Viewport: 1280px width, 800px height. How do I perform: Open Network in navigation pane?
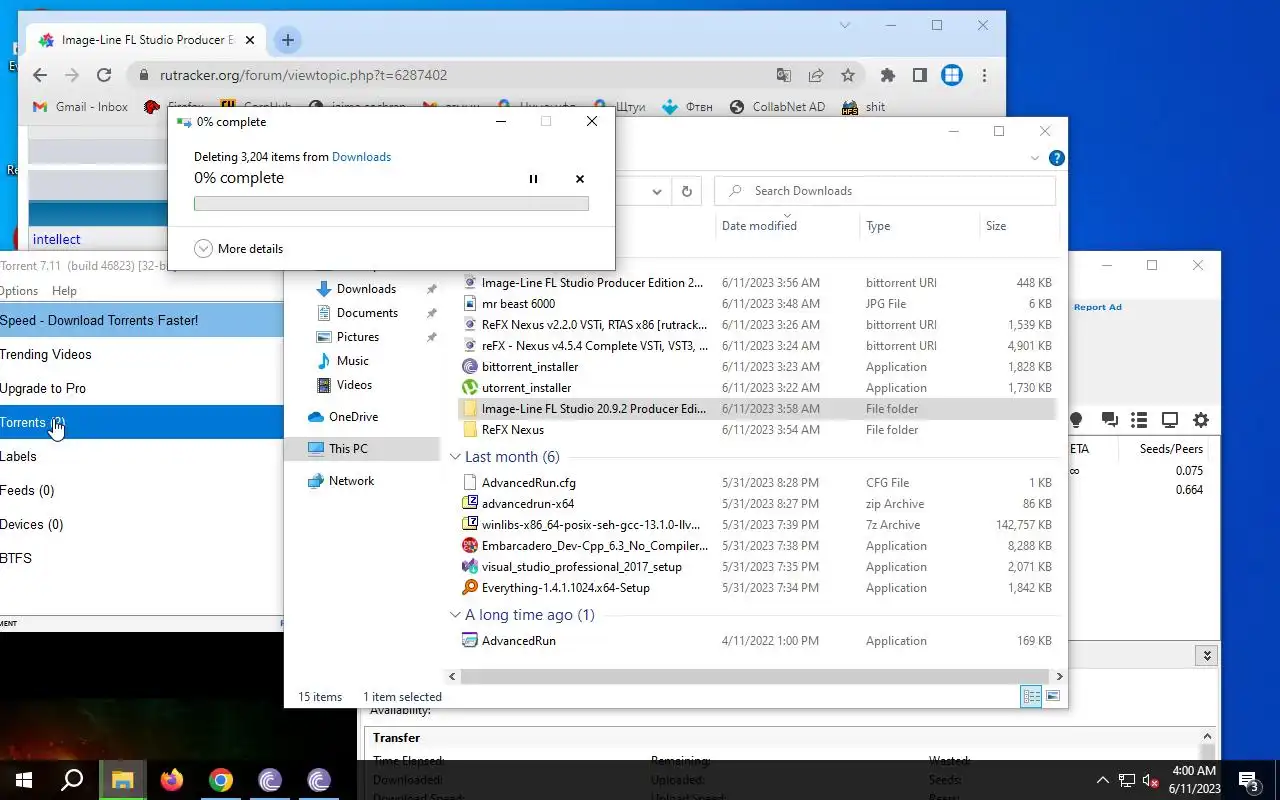pos(351,481)
